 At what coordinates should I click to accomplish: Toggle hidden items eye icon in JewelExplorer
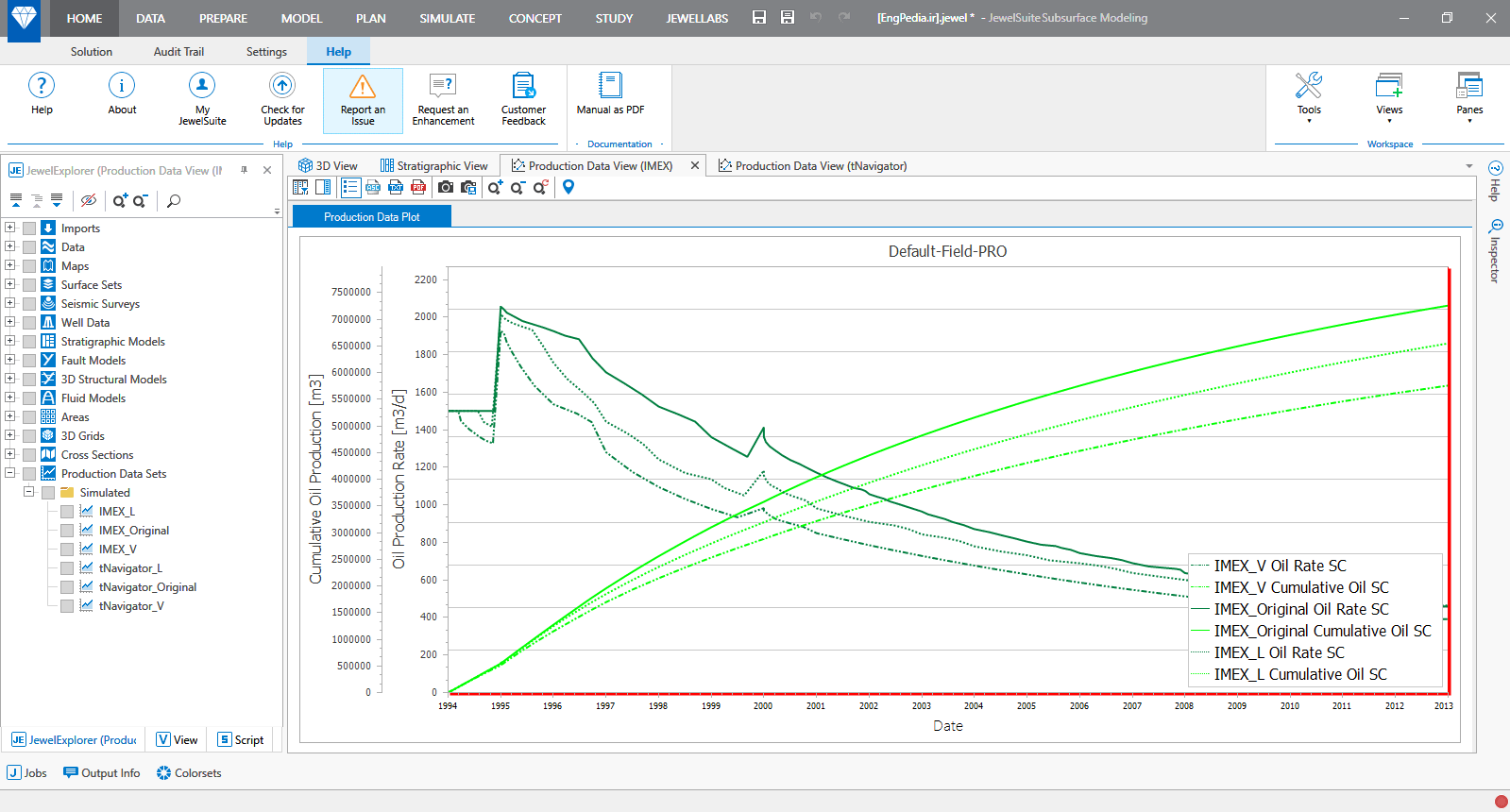tap(89, 200)
